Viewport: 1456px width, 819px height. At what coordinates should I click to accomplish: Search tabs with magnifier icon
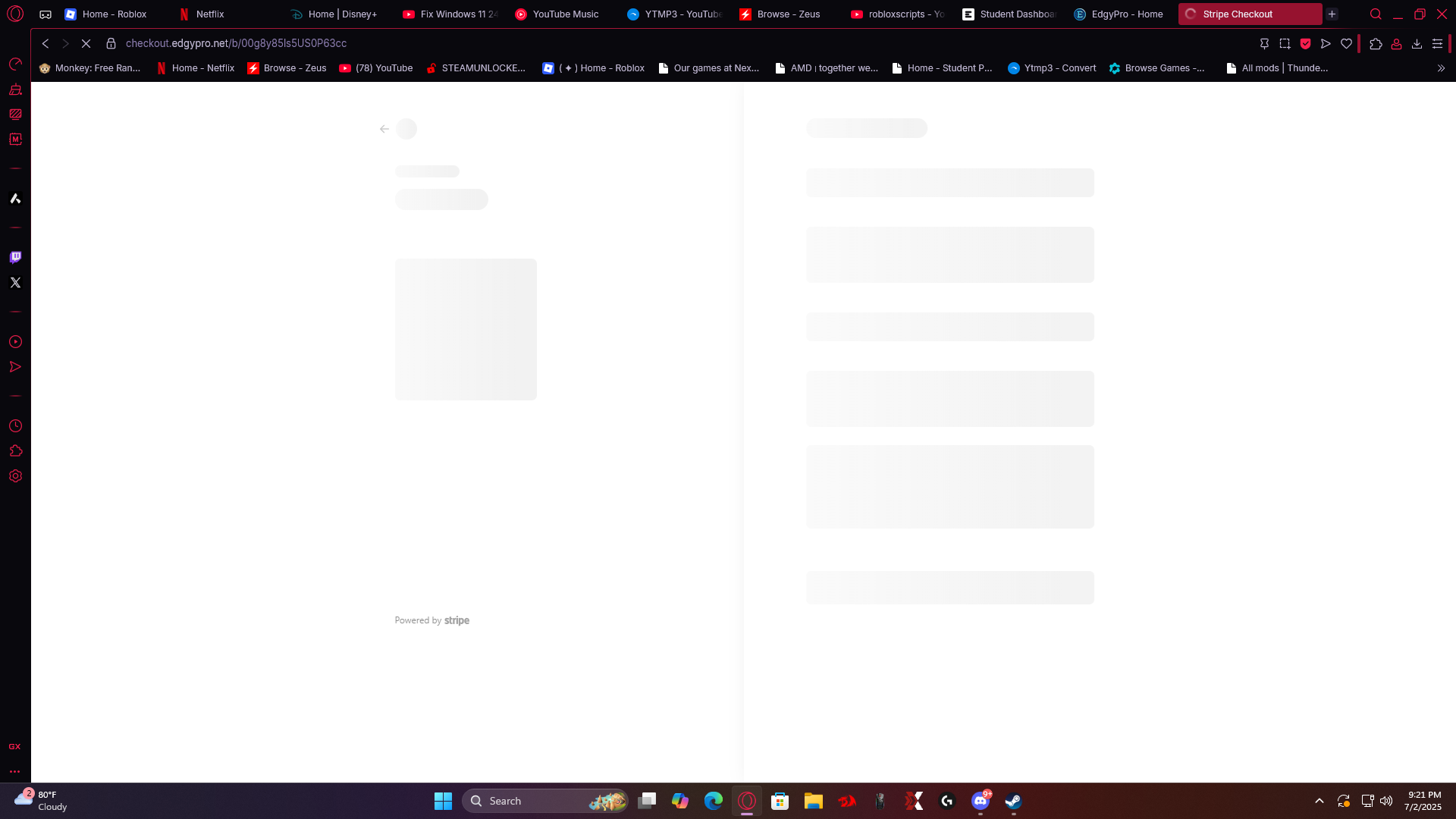pyautogui.click(x=1376, y=14)
